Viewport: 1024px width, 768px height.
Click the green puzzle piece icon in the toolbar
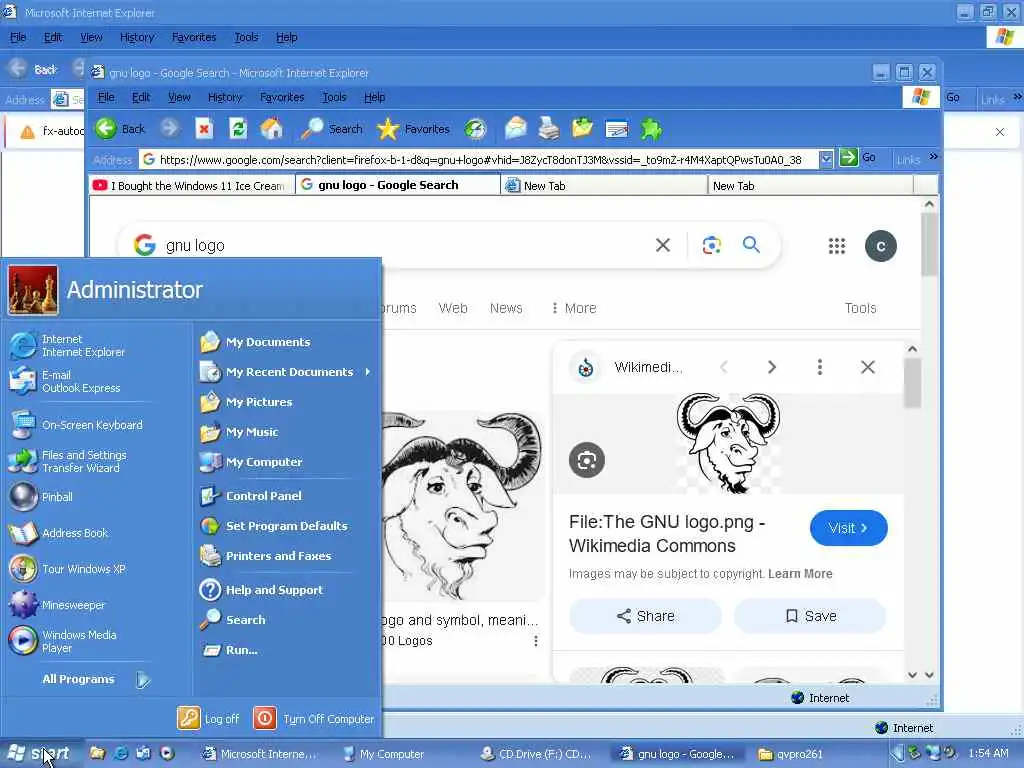pos(650,129)
